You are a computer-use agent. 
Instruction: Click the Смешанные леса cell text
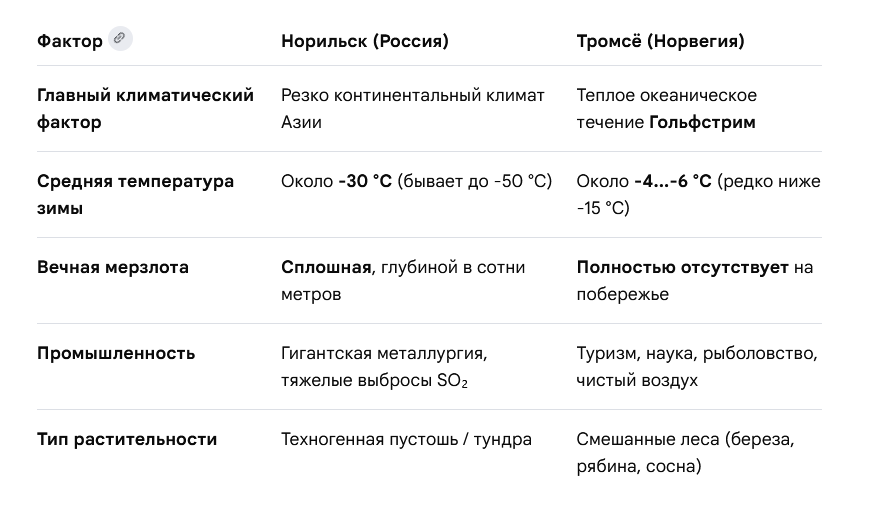tap(685, 453)
